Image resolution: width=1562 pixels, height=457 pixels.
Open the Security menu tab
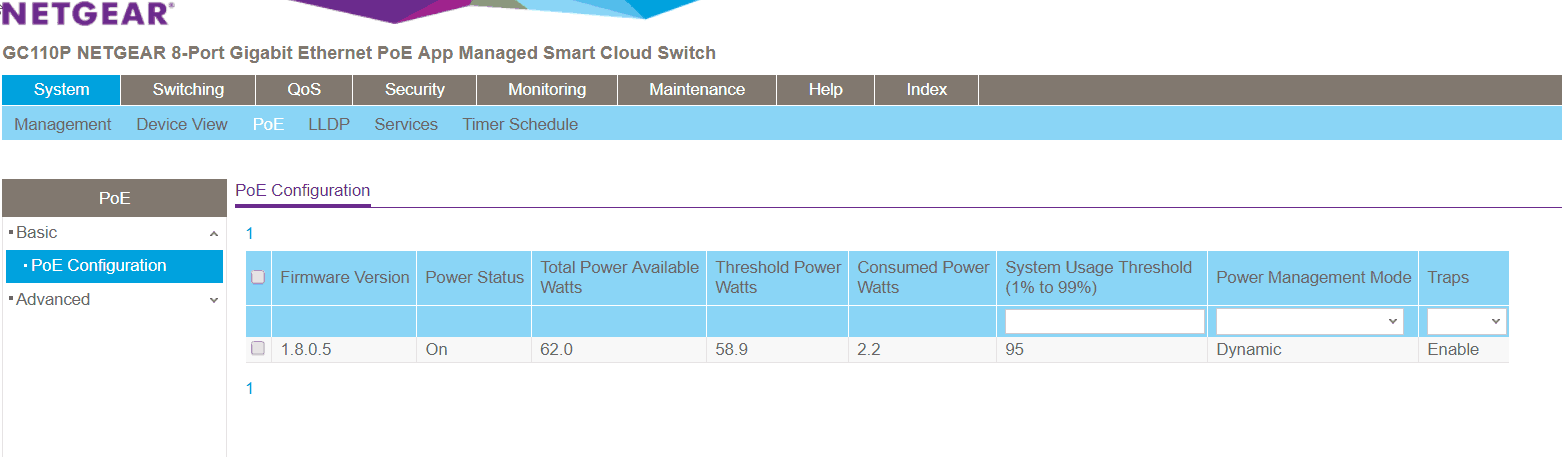pyautogui.click(x=414, y=89)
